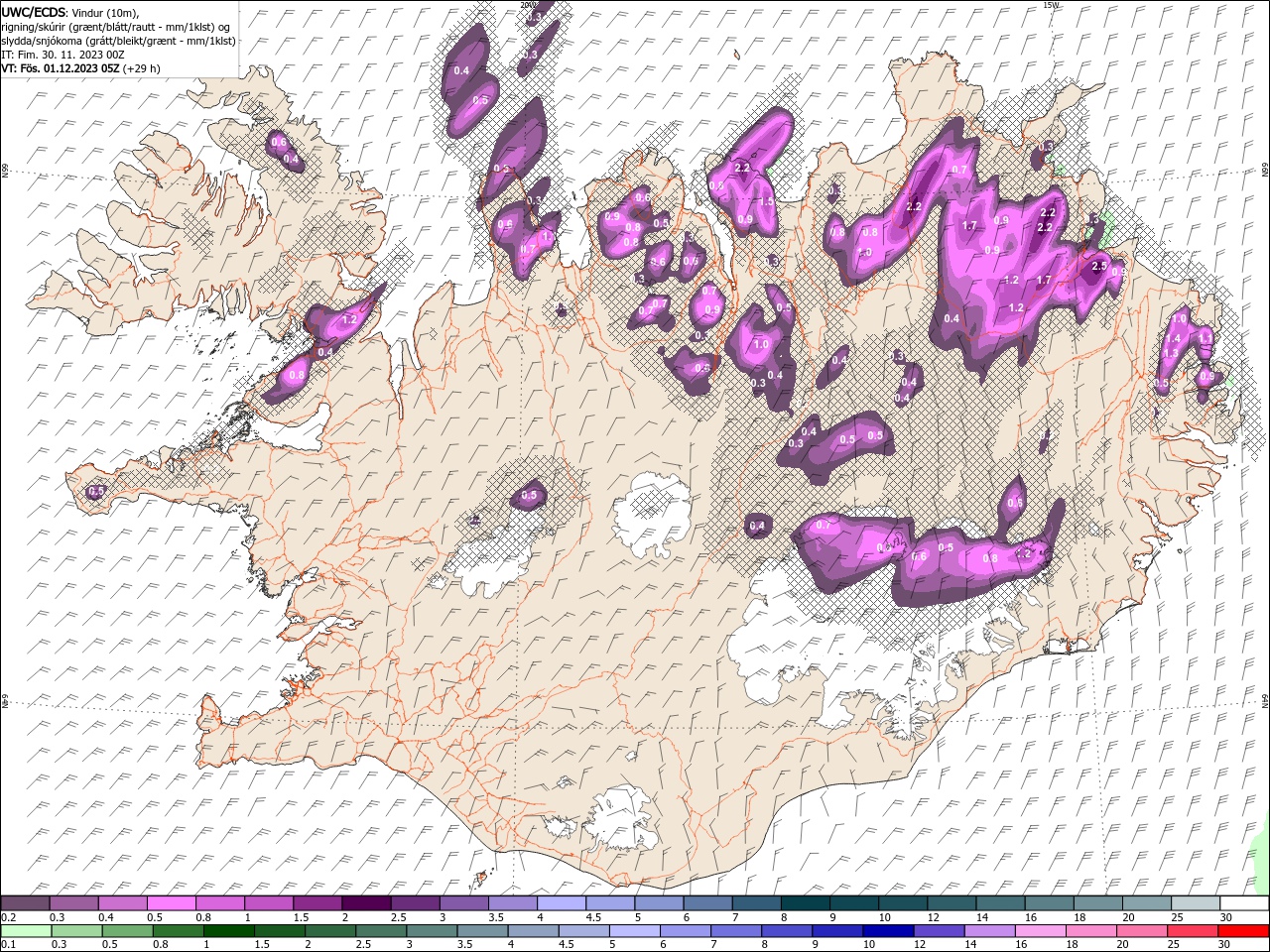Select the darkest green 1–1.5 rain scale swatch
Viewport: 1270px width, 952px height.
pos(228,931)
